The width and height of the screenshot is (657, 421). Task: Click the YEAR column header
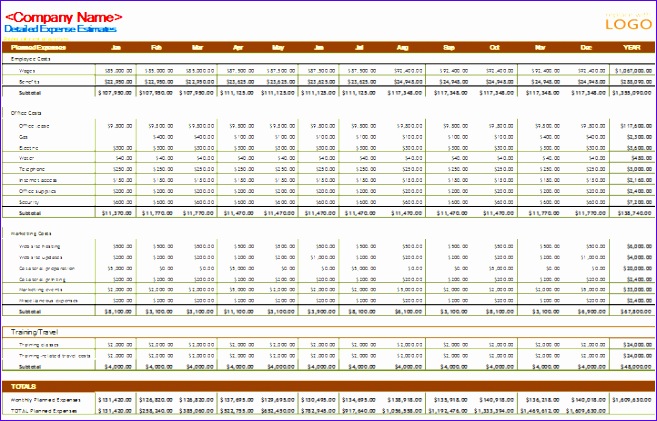pos(631,46)
